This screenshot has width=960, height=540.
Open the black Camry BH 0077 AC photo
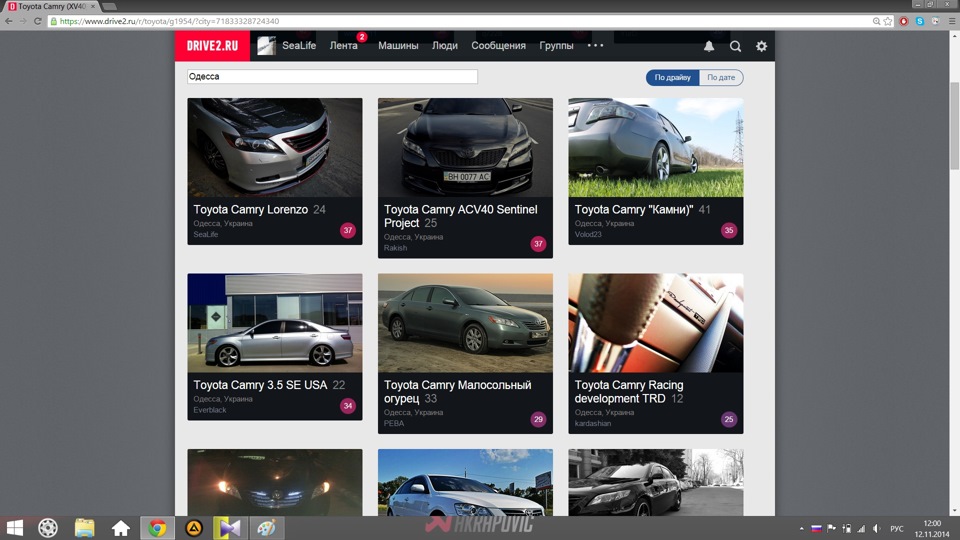pyautogui.click(x=465, y=148)
